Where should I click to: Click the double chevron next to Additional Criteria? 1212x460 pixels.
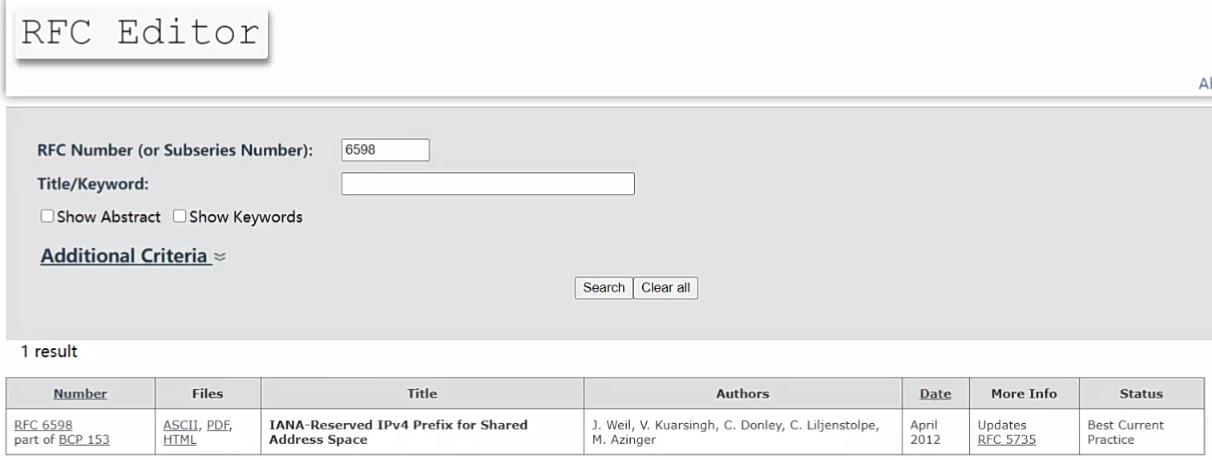point(220,257)
